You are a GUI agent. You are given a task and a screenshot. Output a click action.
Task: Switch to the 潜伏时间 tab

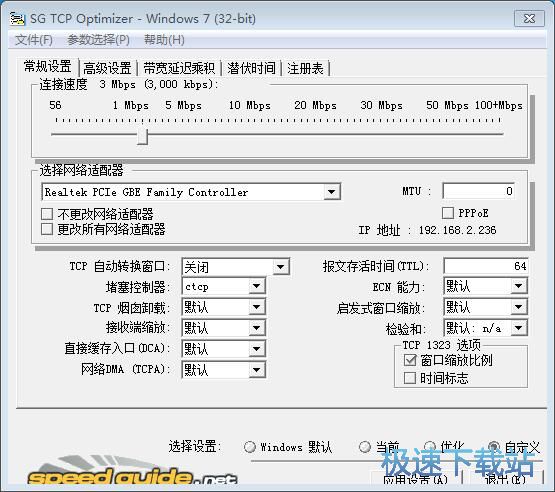pos(251,68)
